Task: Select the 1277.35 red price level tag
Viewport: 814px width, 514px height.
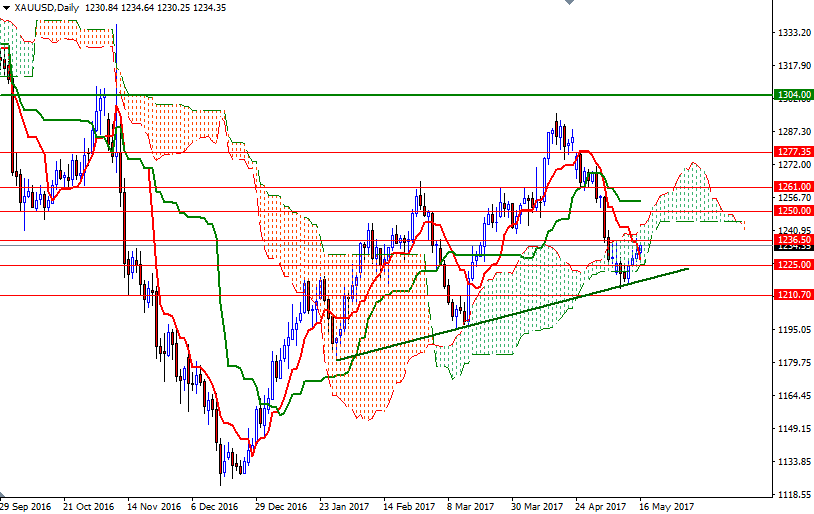Action: (x=792, y=153)
